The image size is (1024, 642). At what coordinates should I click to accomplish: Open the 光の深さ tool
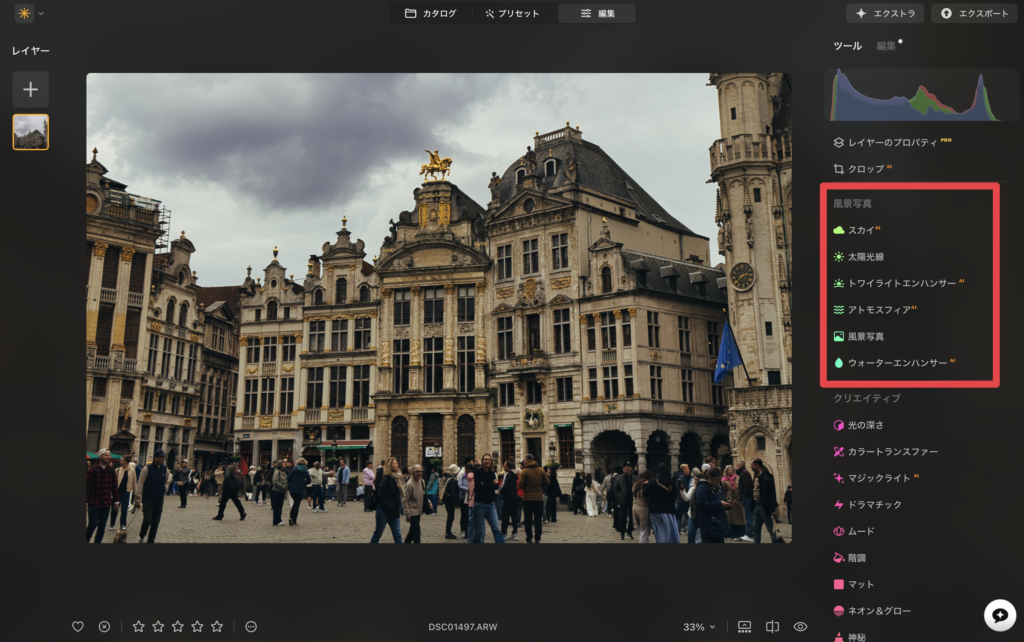859,425
